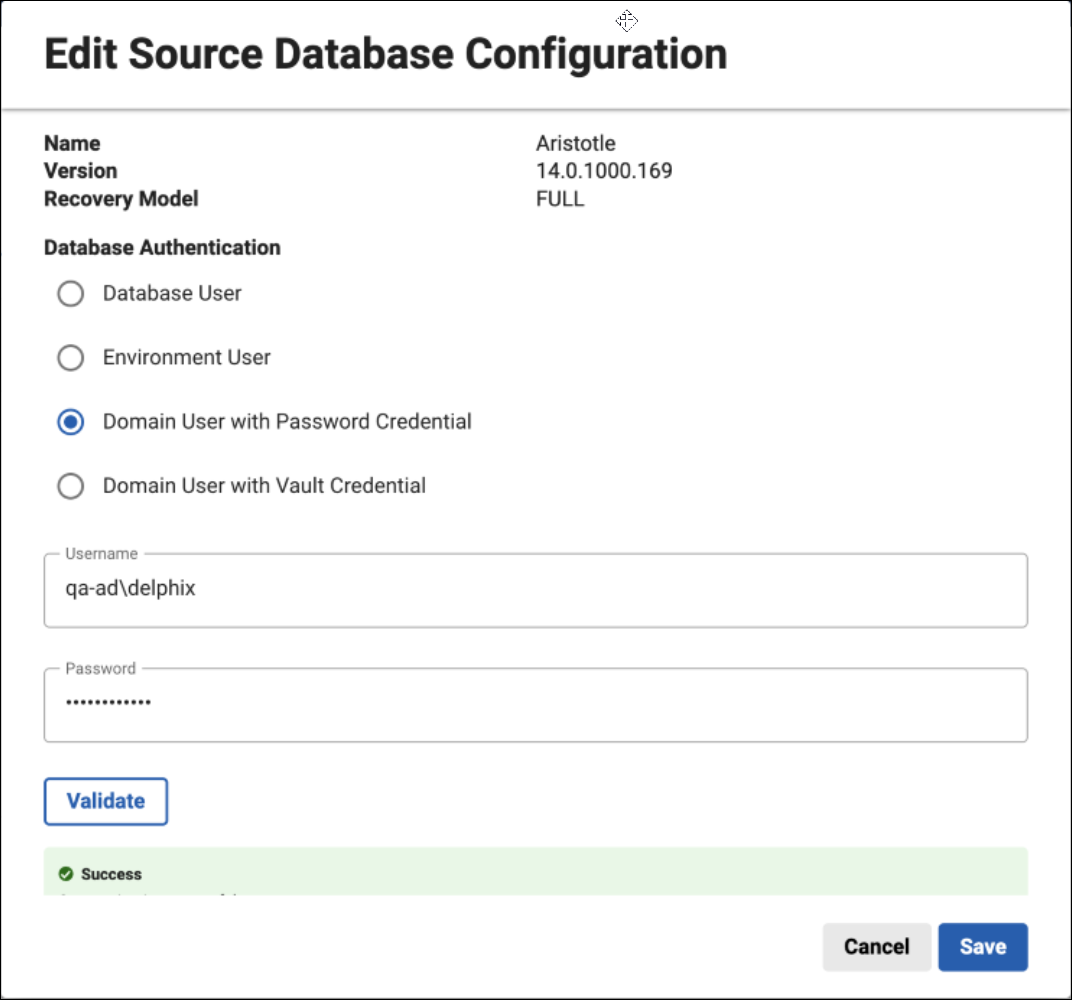The width and height of the screenshot is (1072, 1000).
Task: Click the database name value Aristotle
Action: coord(575,143)
